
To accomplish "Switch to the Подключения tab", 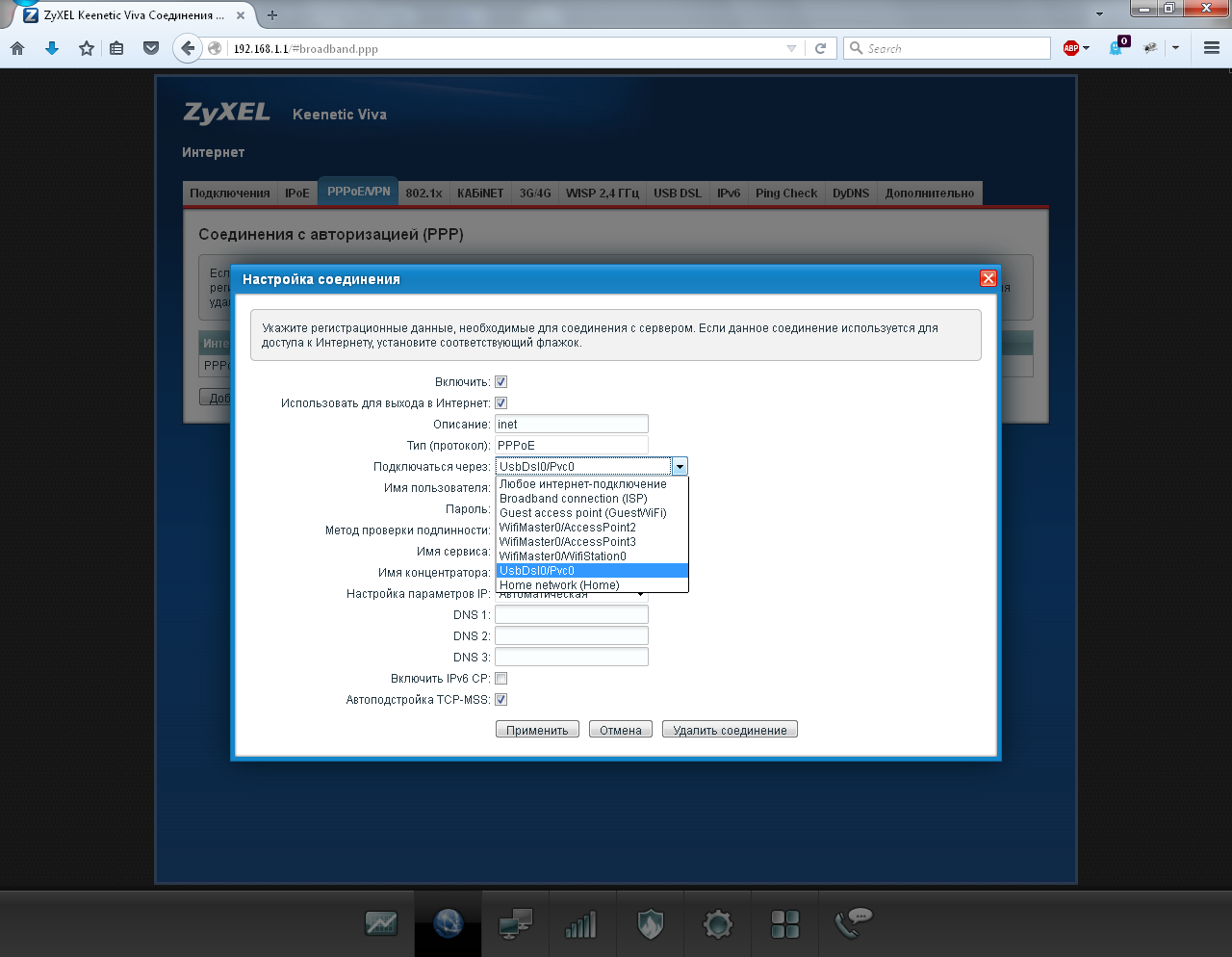I will coord(230,194).
